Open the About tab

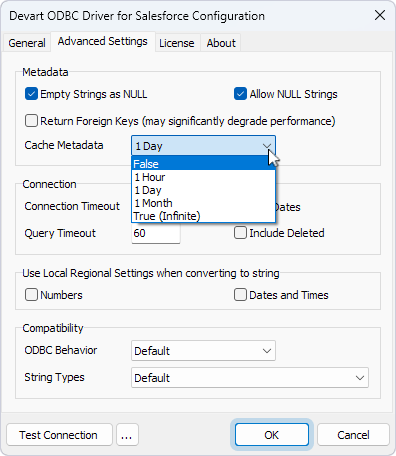click(221, 43)
